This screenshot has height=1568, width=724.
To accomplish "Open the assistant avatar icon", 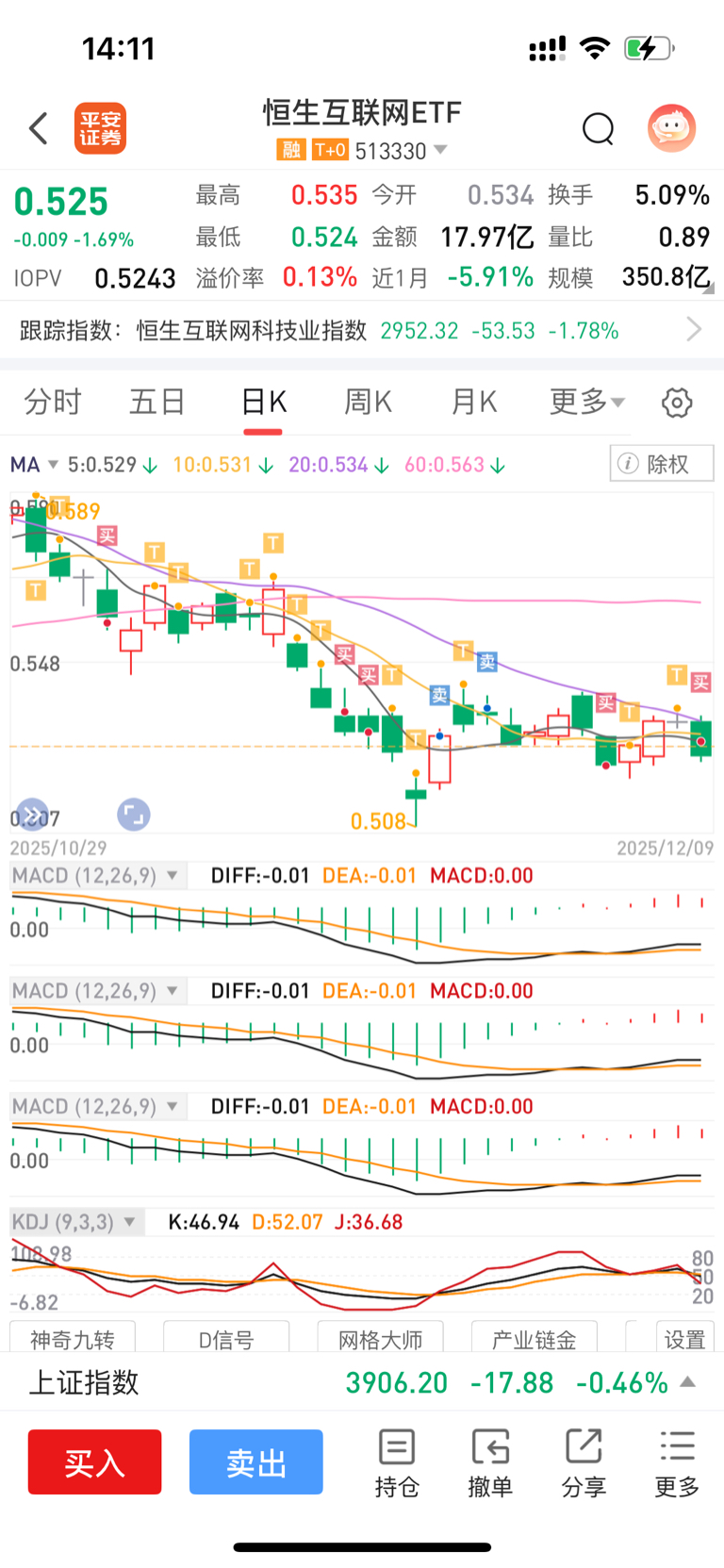I will [x=671, y=128].
